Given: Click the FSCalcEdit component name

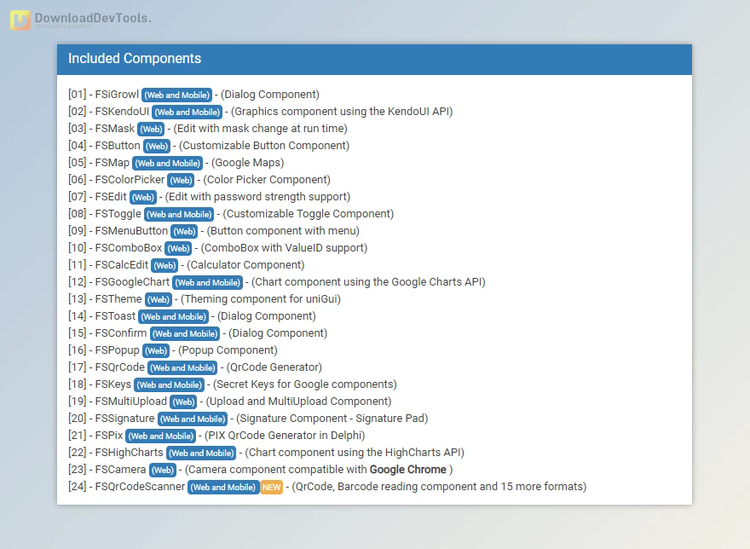Looking at the screenshot, I should coord(121,265).
